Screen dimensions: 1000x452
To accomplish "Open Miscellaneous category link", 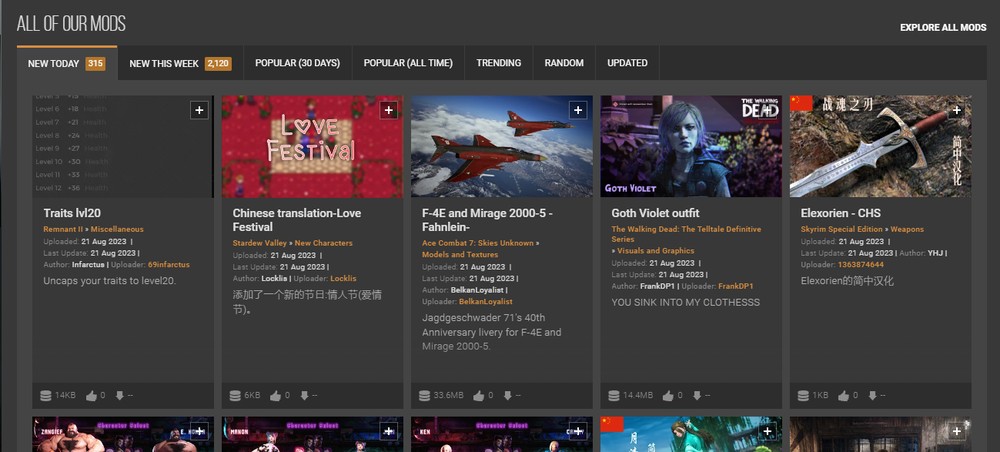I will 117,229.
